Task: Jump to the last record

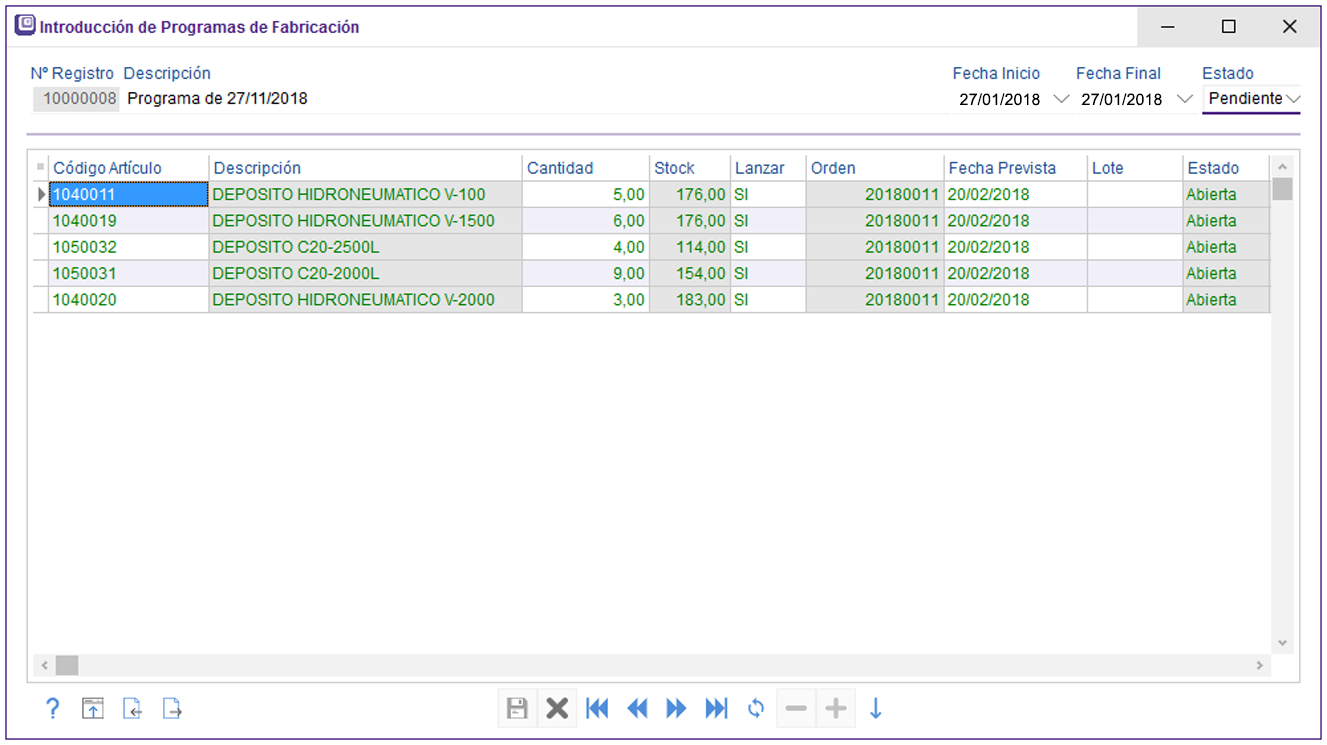Action: (x=717, y=709)
